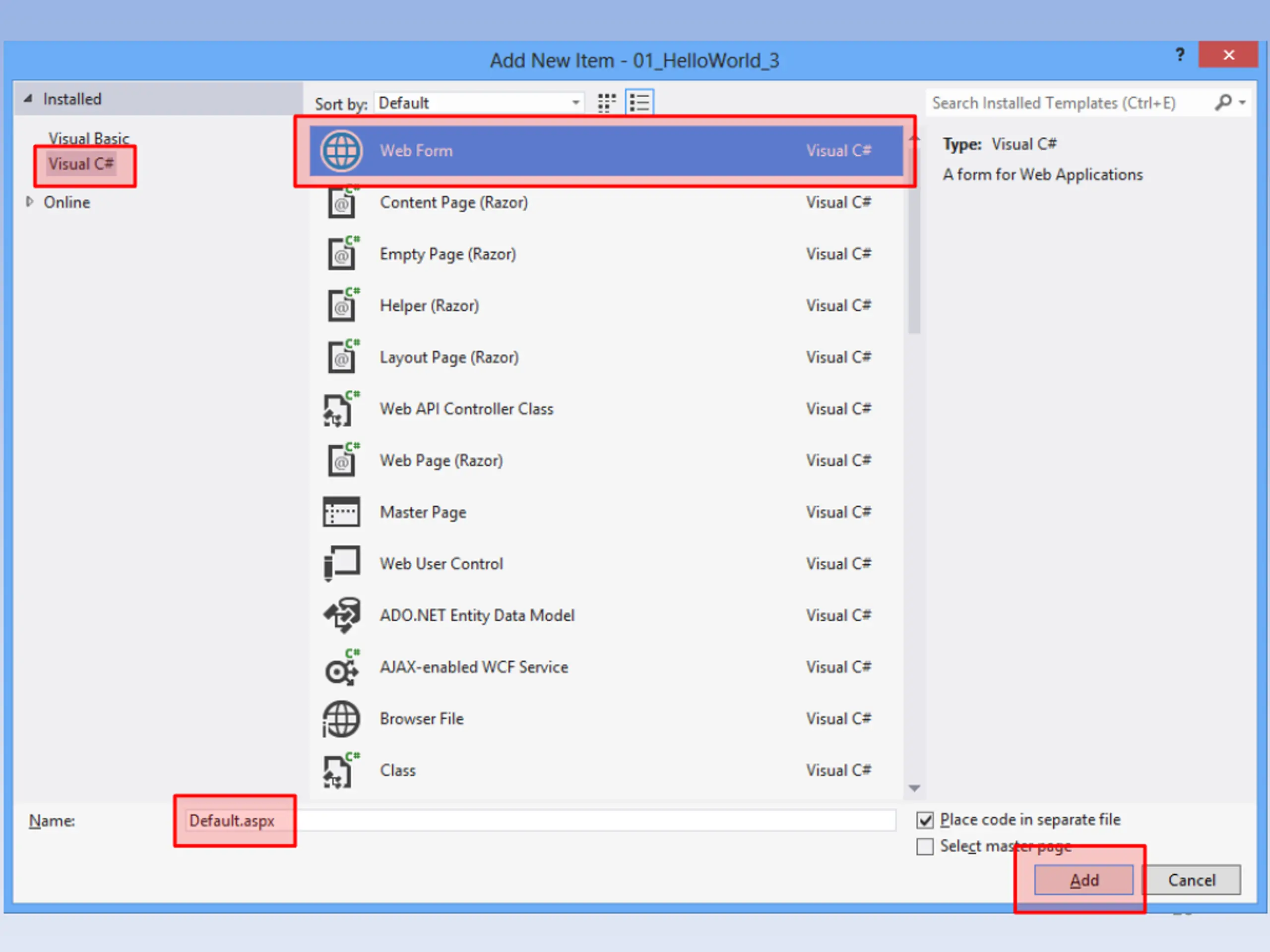The image size is (1270, 952).
Task: Click the Content Page (Razor) template icon
Action: pyautogui.click(x=343, y=202)
